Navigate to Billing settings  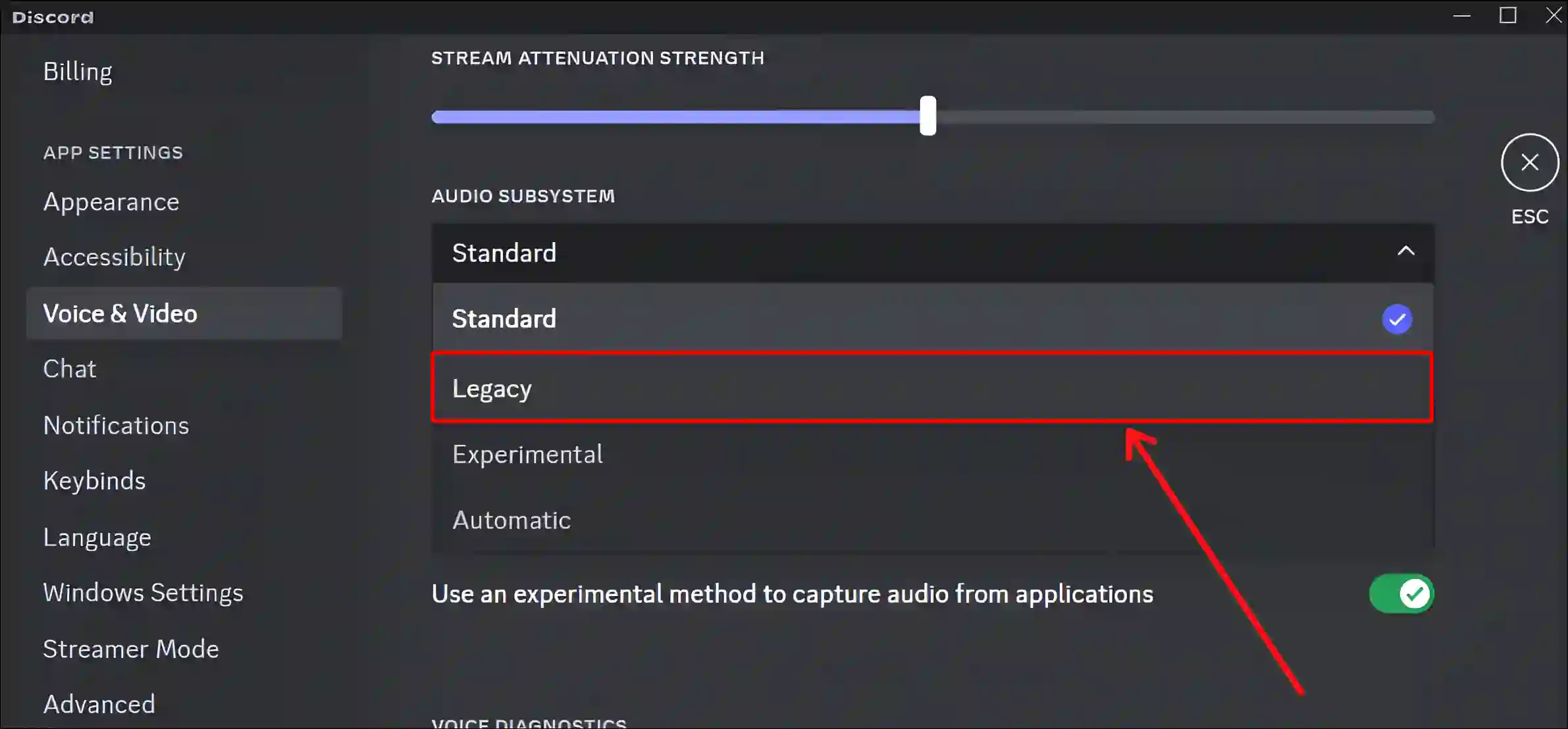[77, 70]
